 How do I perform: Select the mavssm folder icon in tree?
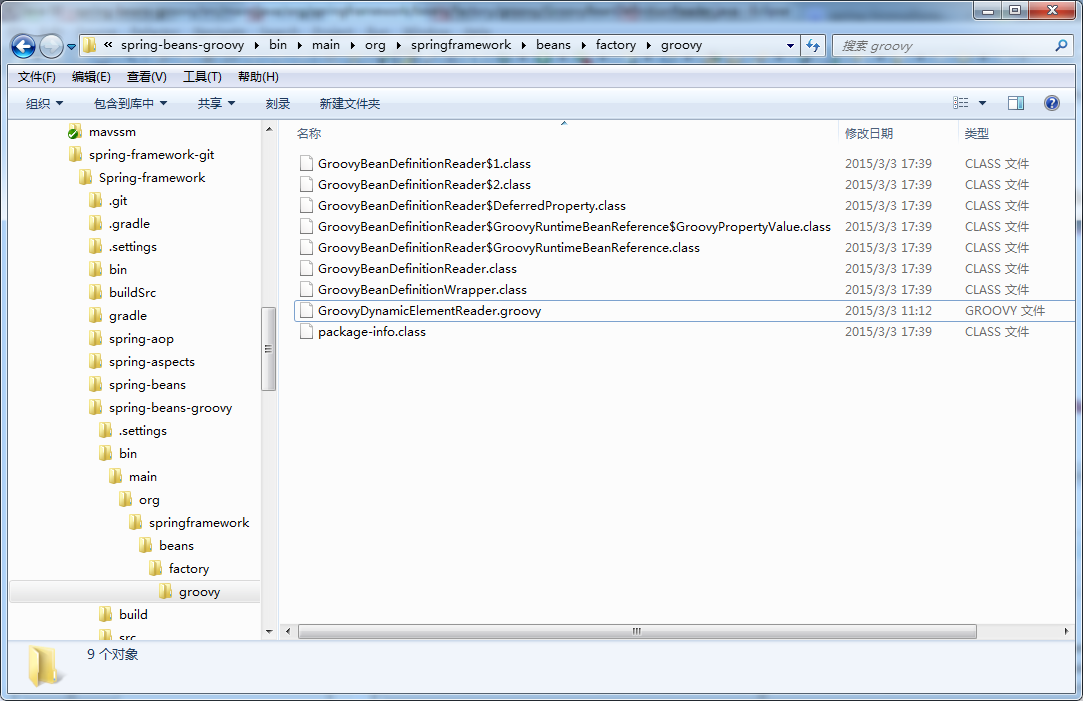point(75,132)
